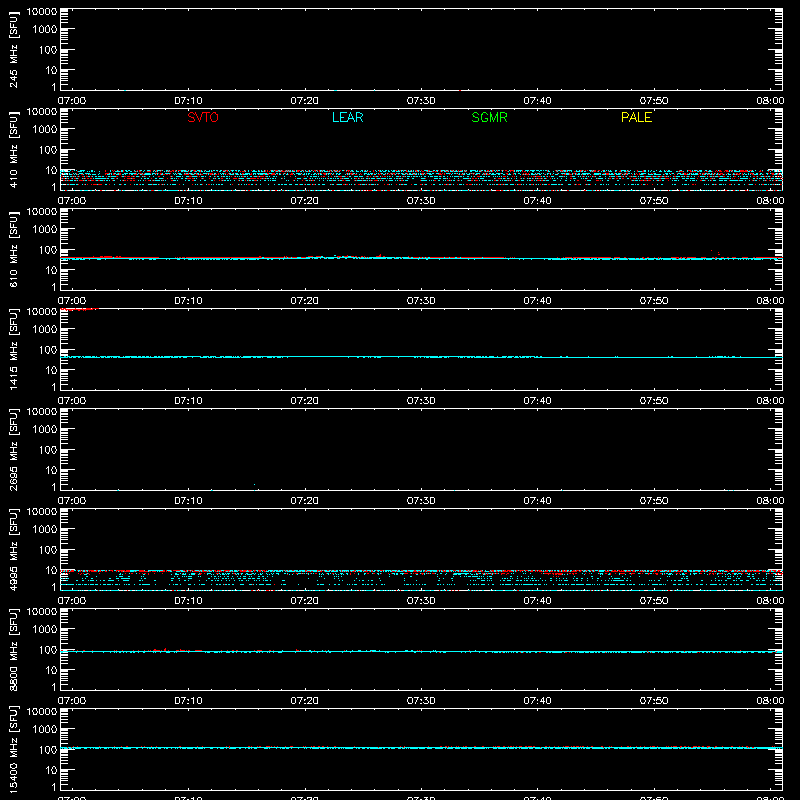Image resolution: width=800 pixels, height=800 pixels.
Task: Select the 4995 MHz [SFU] axis title
Action: (13, 549)
